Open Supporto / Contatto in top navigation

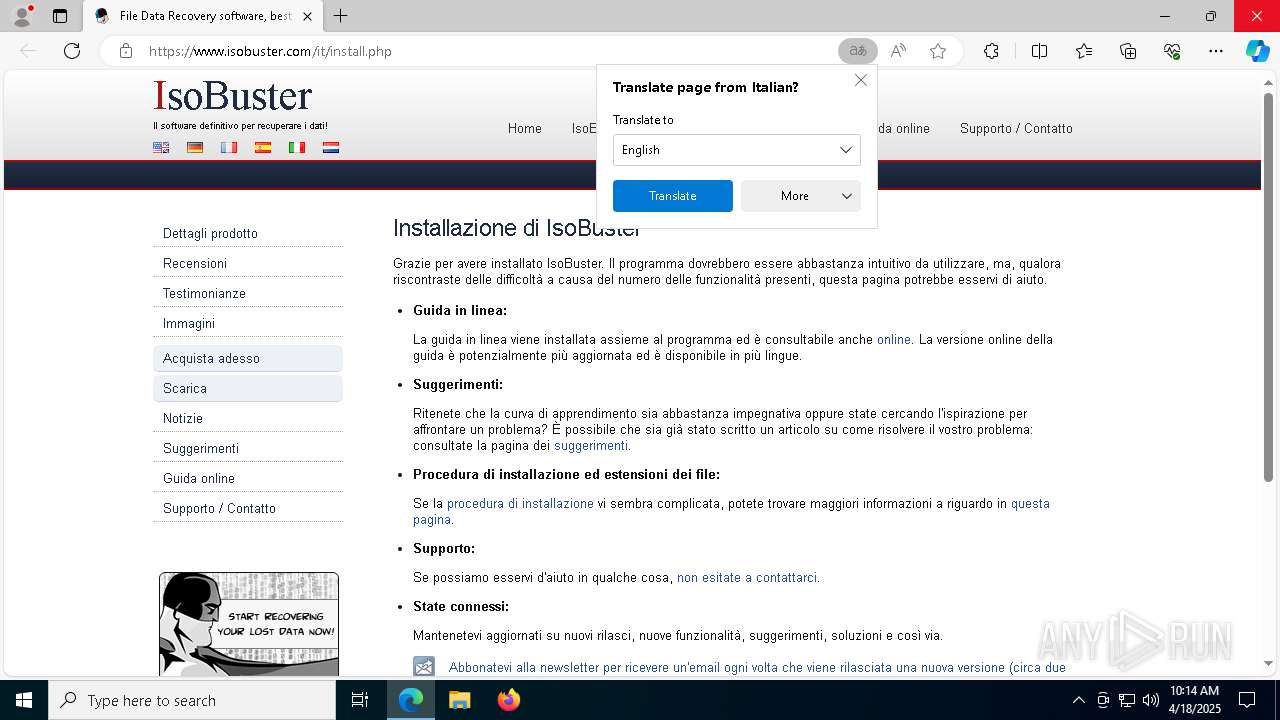click(1016, 128)
